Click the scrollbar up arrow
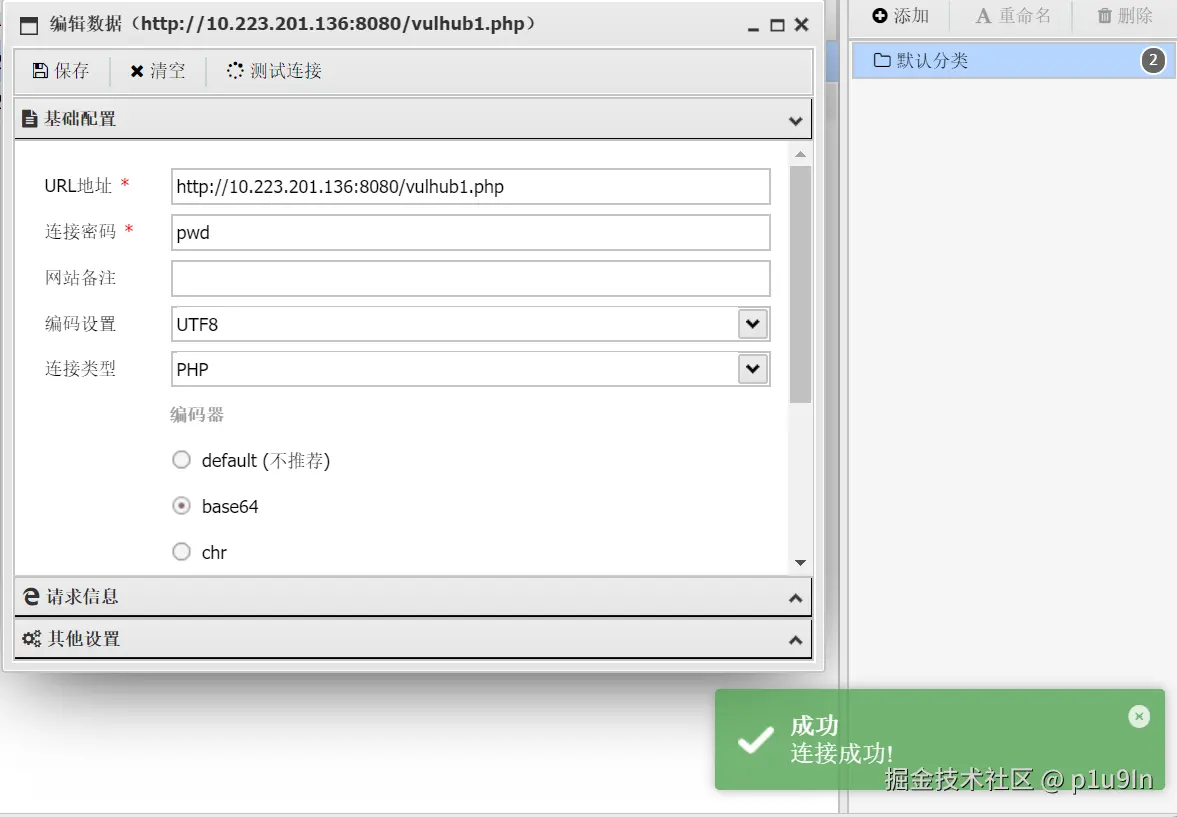The height and width of the screenshot is (817, 1177). pos(800,155)
